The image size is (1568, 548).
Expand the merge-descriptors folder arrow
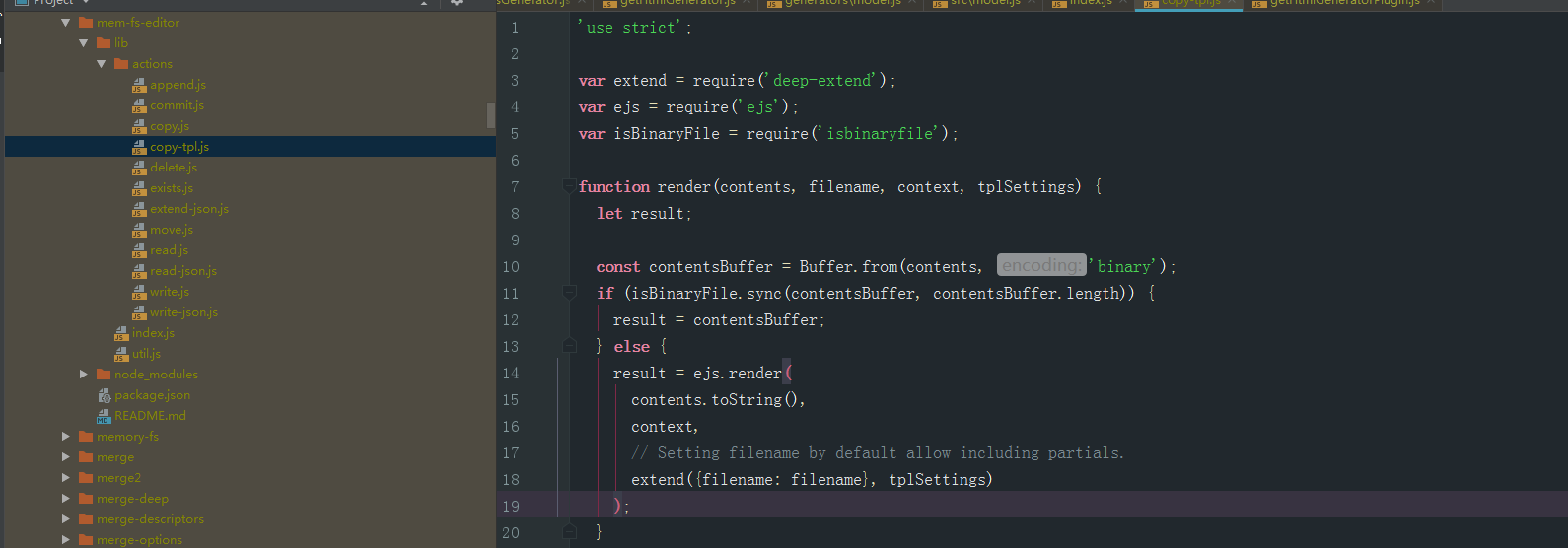click(x=65, y=519)
